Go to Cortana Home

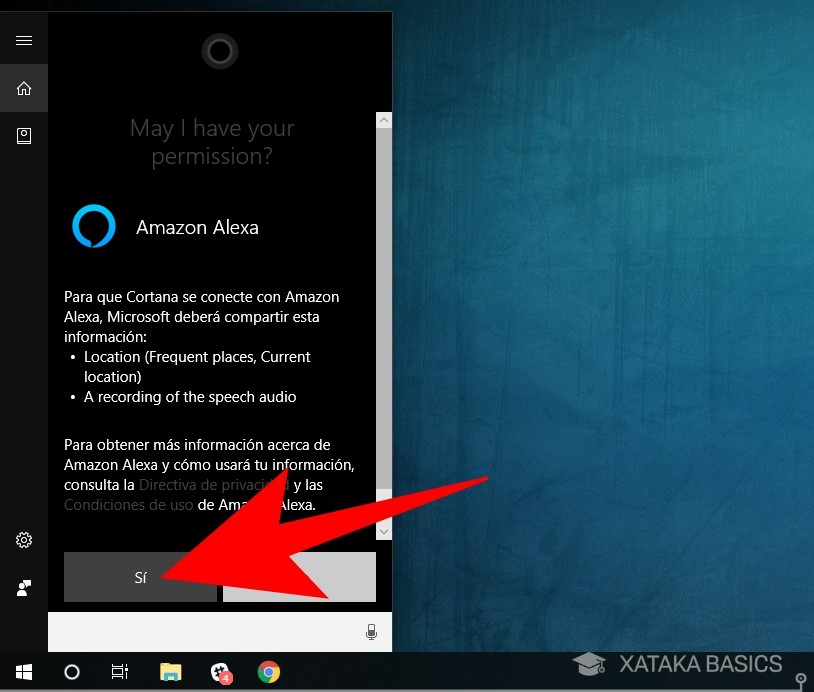(x=24, y=88)
